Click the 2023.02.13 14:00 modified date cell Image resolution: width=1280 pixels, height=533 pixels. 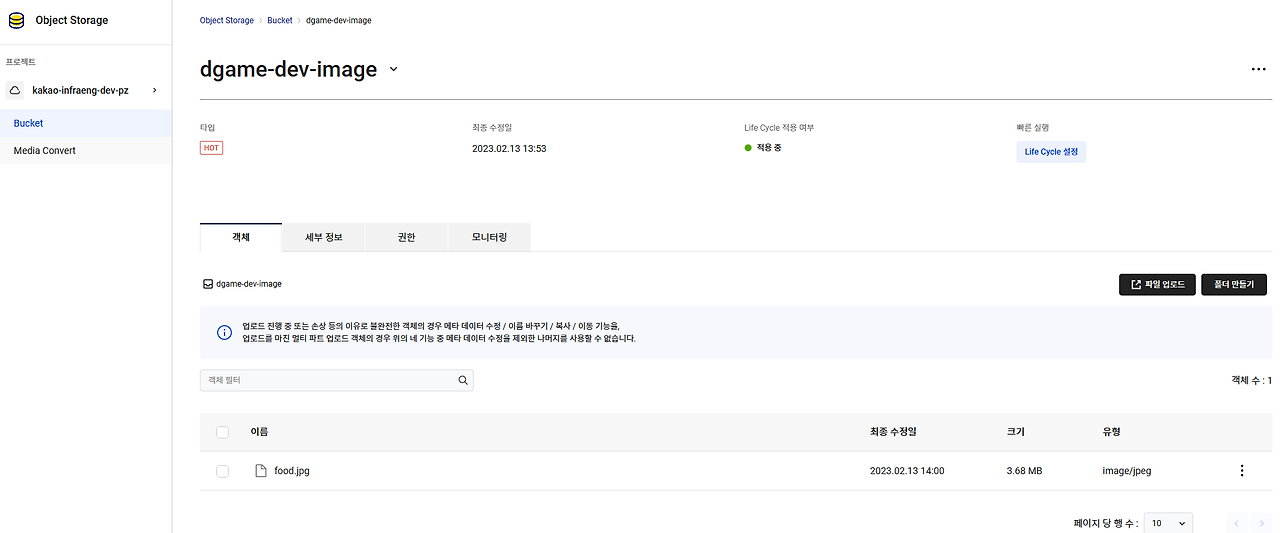tap(907, 471)
